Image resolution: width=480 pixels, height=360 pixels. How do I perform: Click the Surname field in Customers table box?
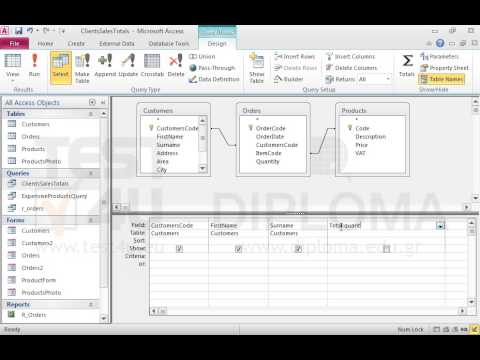point(168,145)
